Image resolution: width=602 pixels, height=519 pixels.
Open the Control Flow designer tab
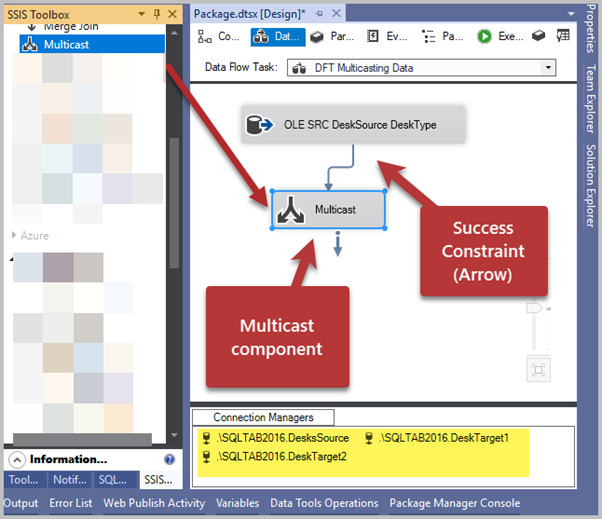point(218,36)
